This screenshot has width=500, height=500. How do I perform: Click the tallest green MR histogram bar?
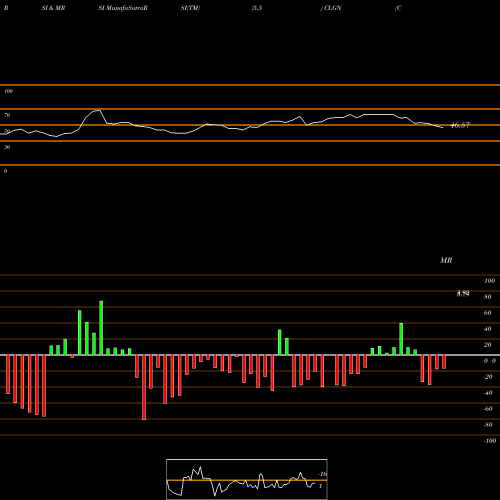click(101, 328)
